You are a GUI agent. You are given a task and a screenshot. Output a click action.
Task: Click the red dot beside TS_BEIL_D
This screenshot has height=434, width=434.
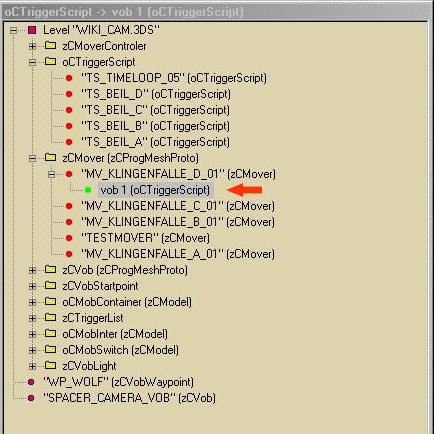[69, 94]
